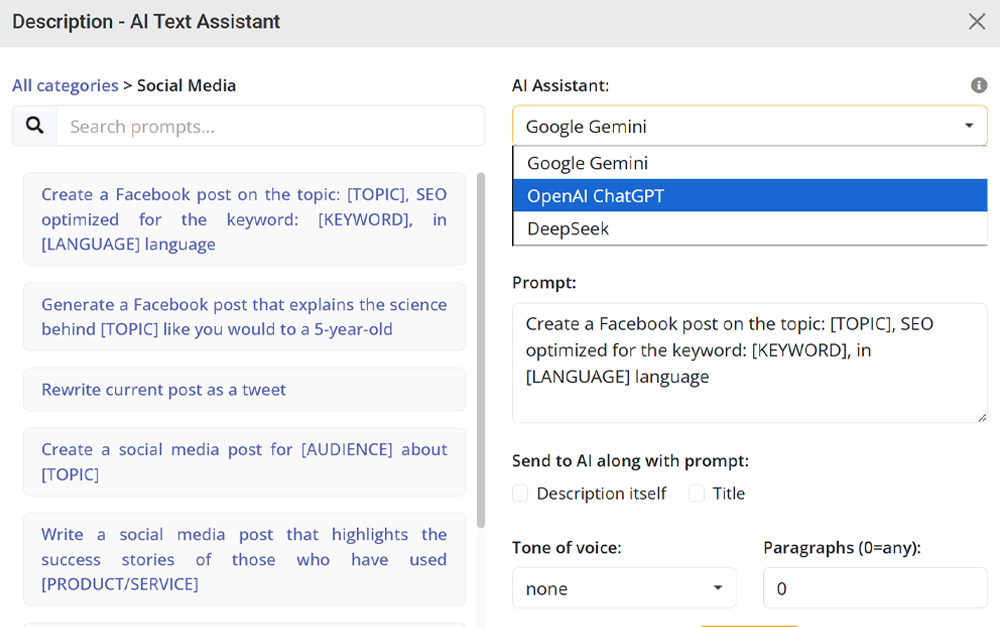
Task: Go back to All categories
Action: (x=65, y=86)
